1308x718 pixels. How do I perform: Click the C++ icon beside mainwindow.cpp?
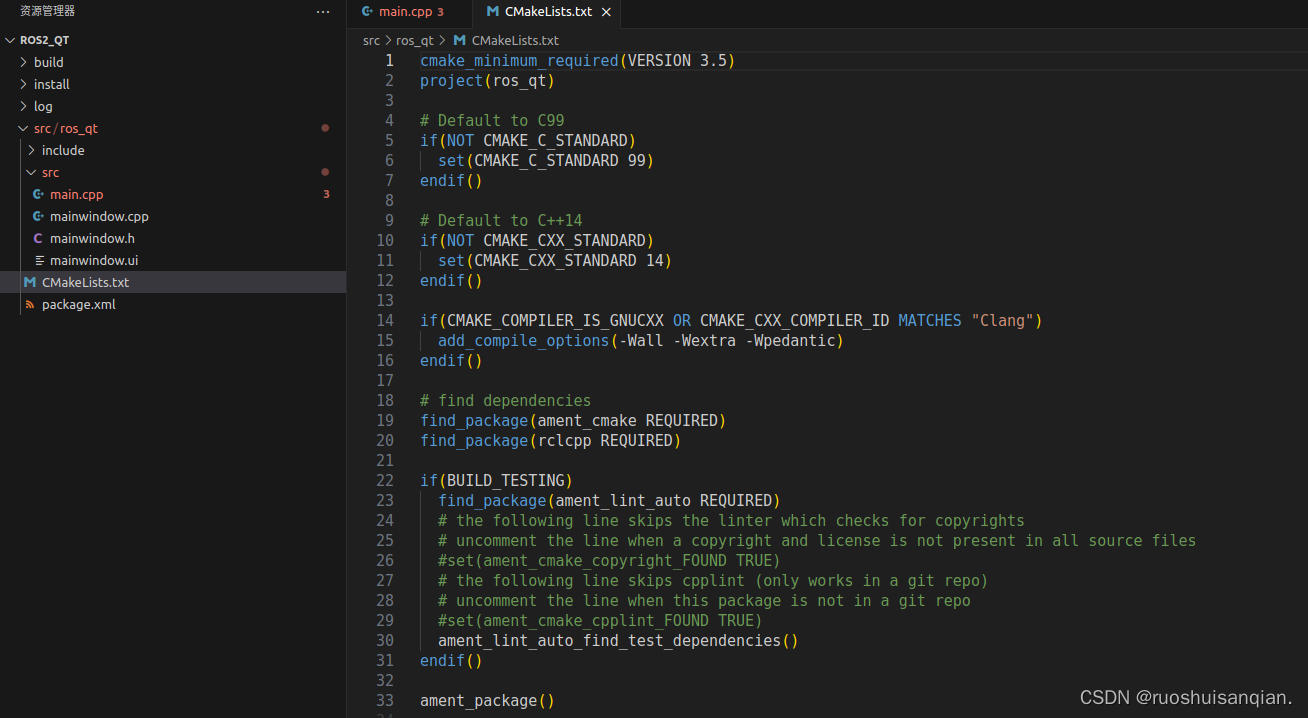pos(39,216)
